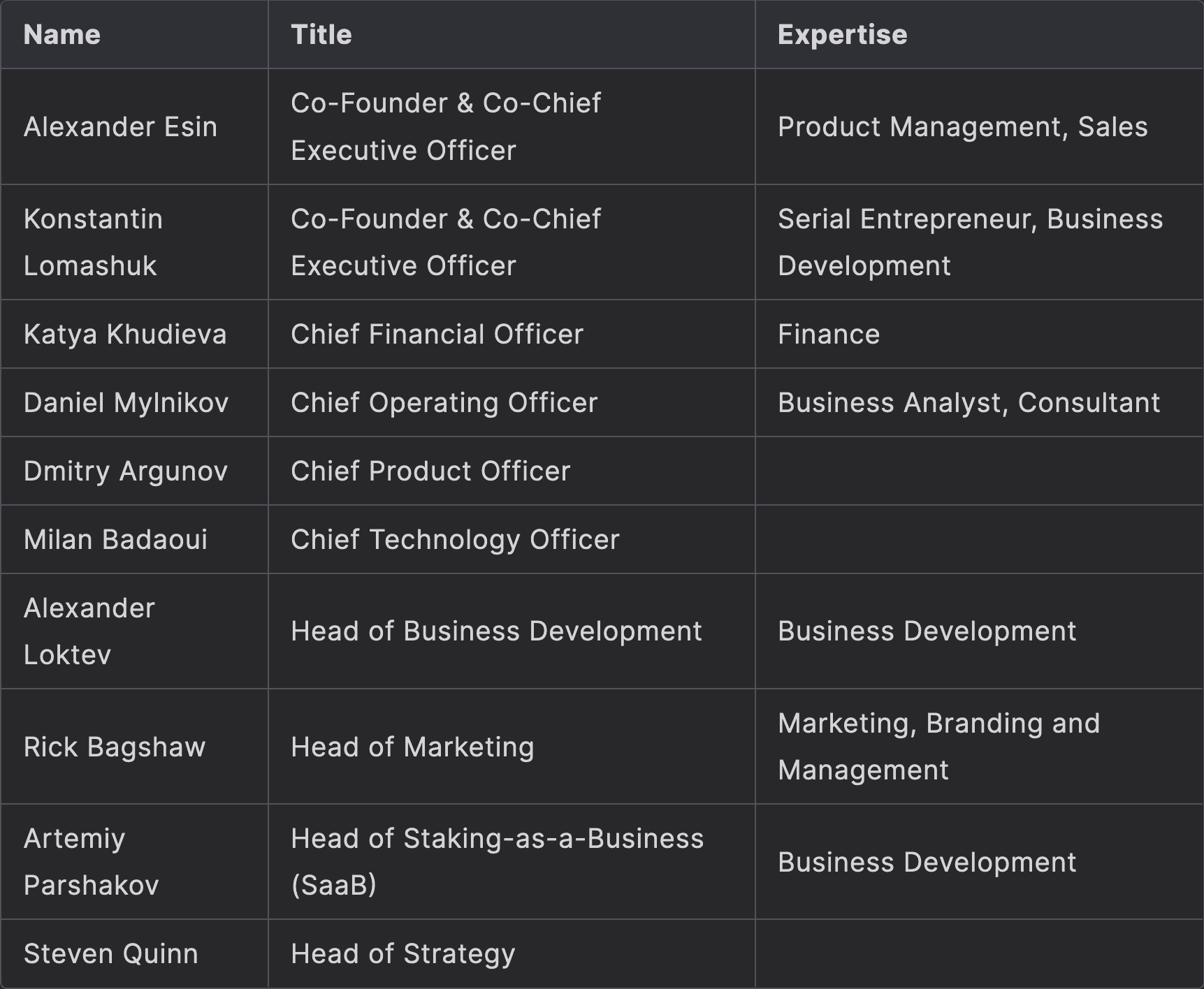Select Milan Badaoui's name cell

pyautogui.click(x=115, y=540)
